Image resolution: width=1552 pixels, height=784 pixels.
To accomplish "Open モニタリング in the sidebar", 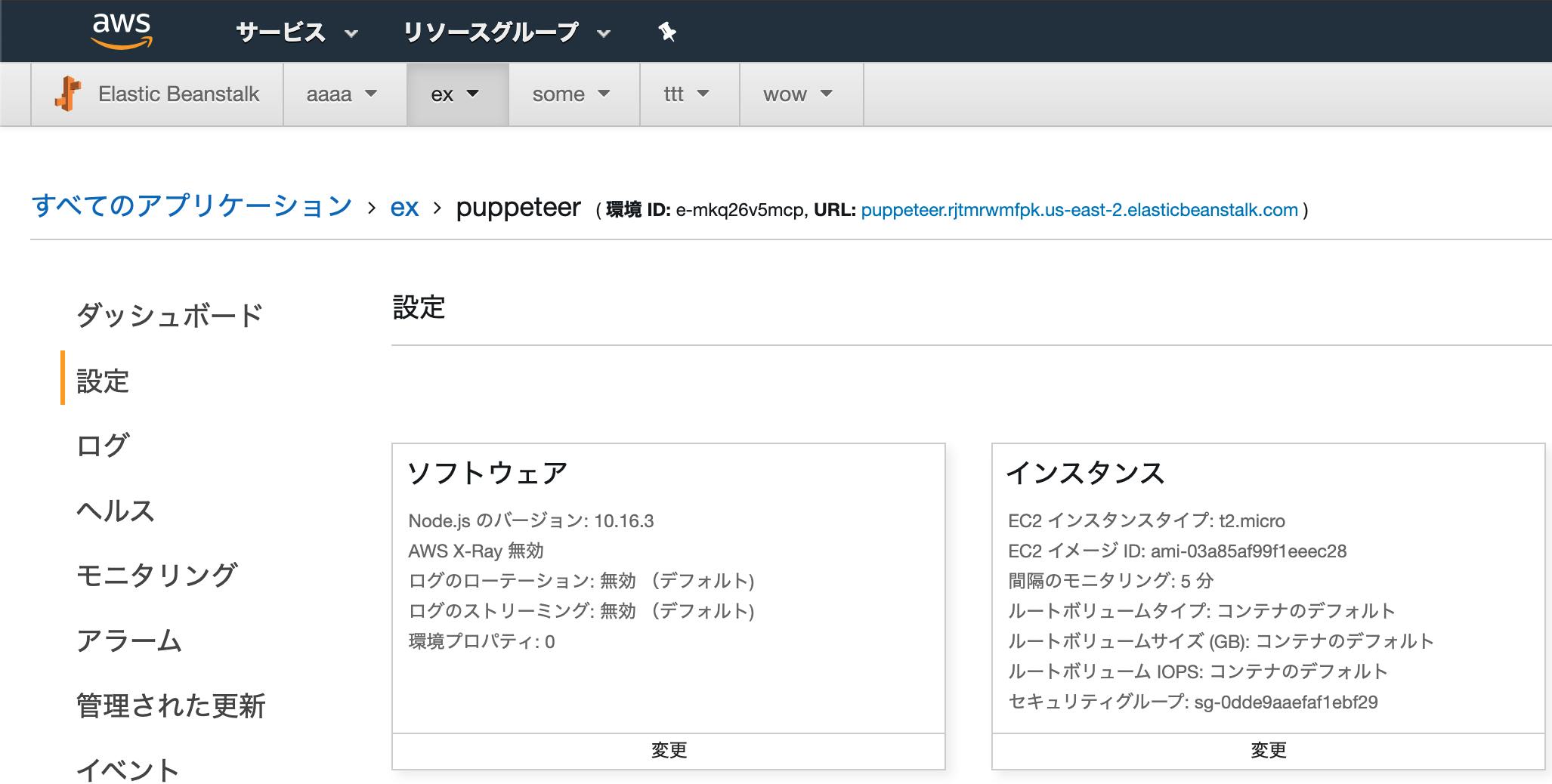I will point(157,576).
